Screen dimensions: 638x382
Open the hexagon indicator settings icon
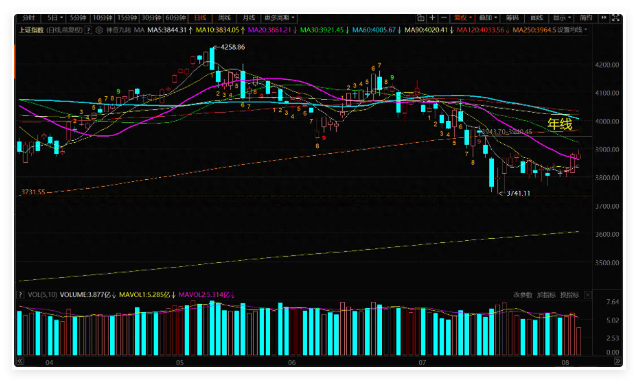point(99,30)
